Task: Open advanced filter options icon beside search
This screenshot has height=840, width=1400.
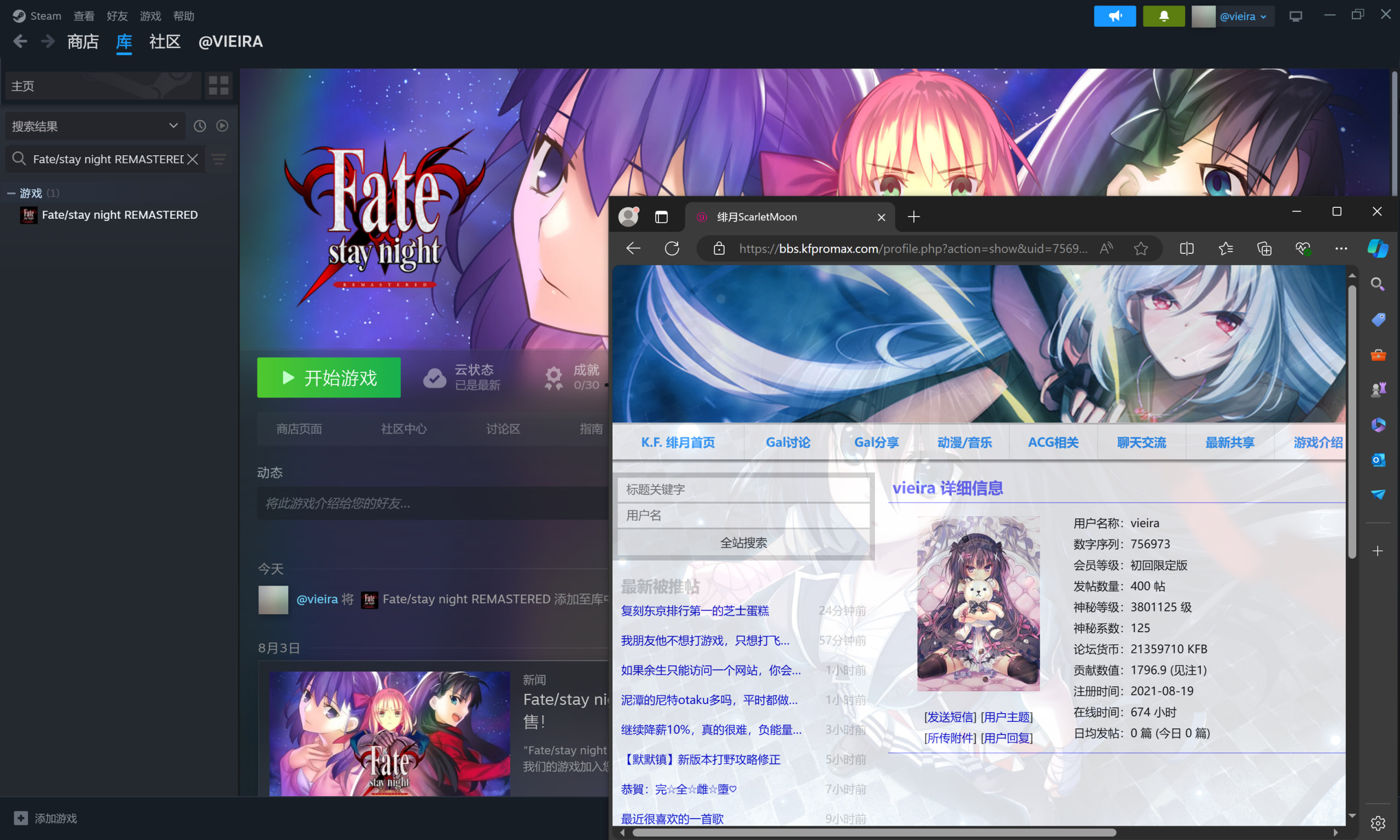Action: point(219,160)
